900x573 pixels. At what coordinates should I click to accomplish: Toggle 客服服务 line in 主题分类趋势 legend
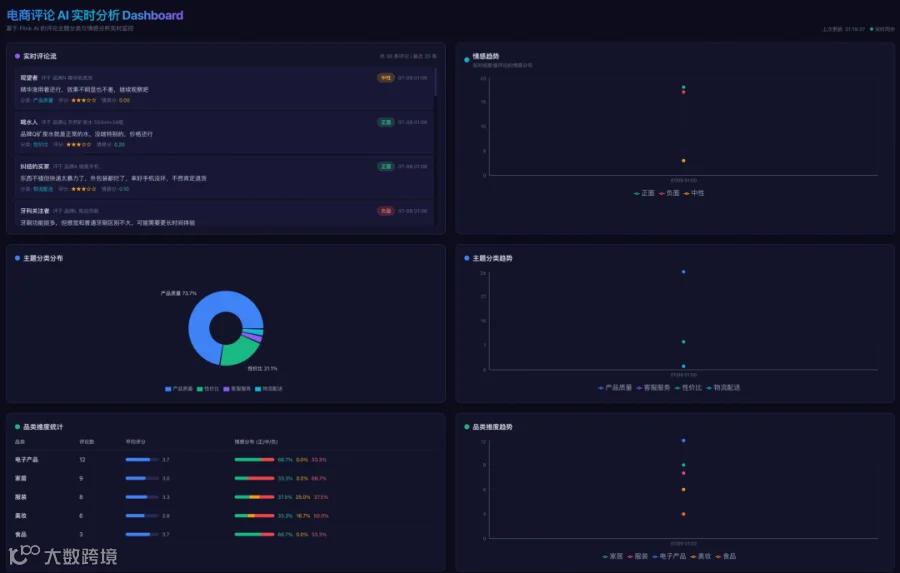(653, 388)
